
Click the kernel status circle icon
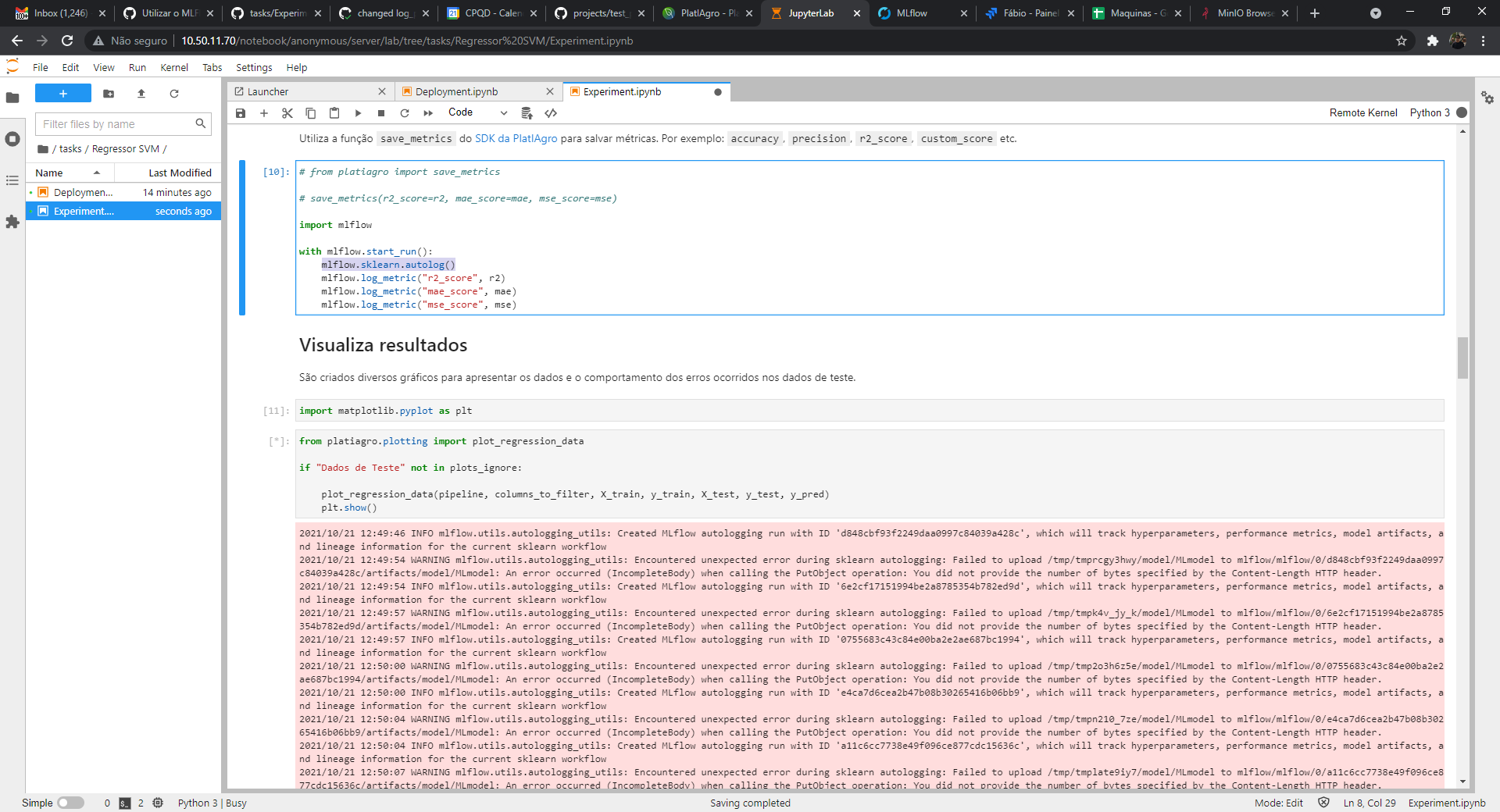pos(1462,112)
